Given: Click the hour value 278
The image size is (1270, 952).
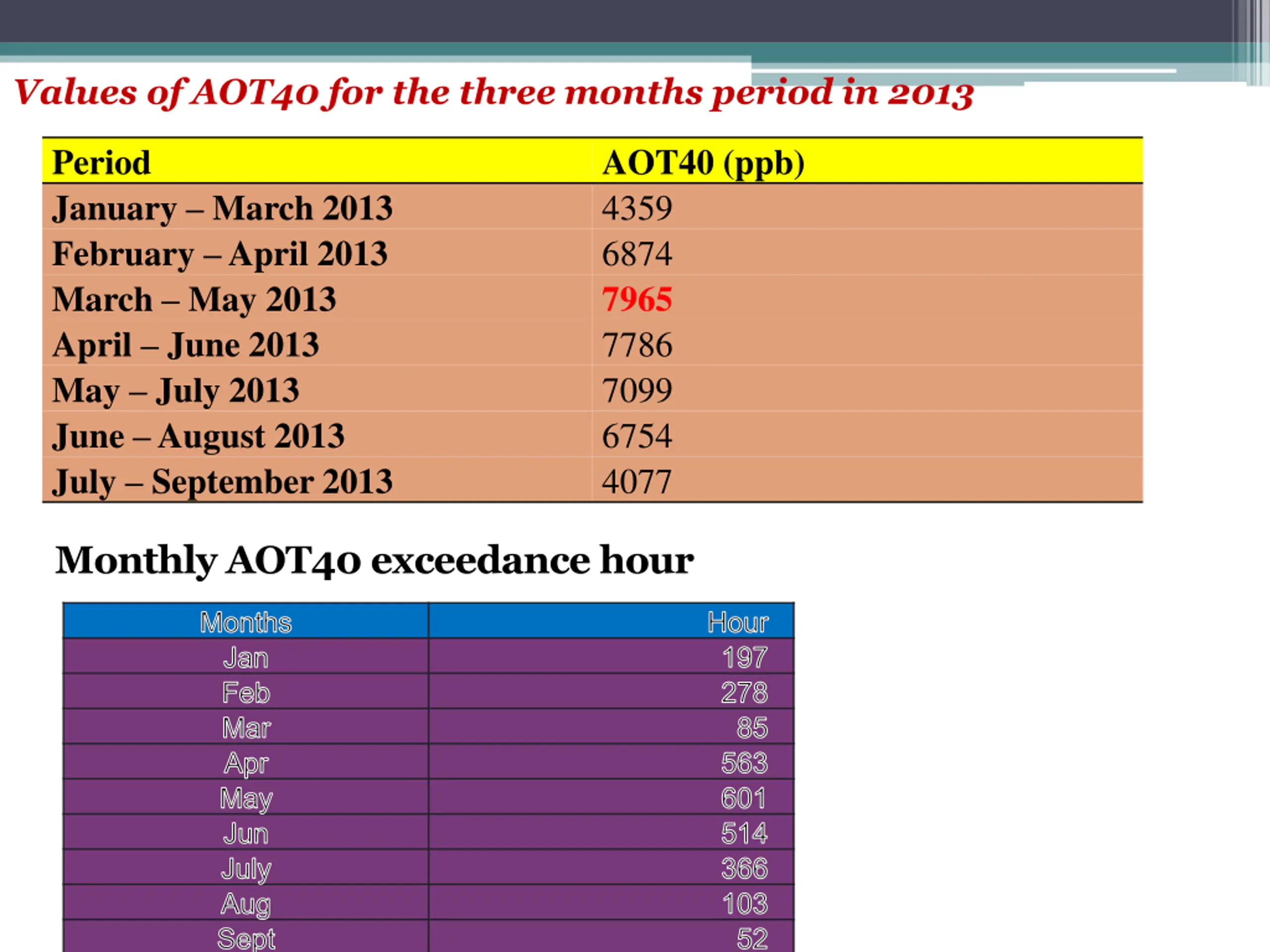Looking at the screenshot, I should 745,693.
